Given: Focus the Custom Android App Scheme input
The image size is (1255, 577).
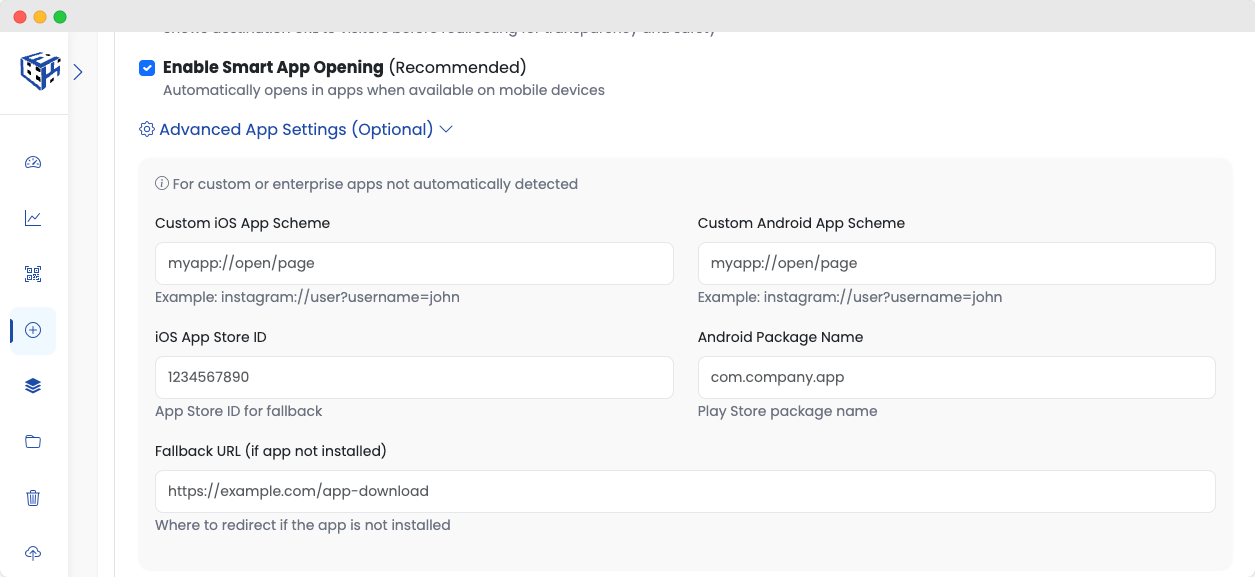Looking at the screenshot, I should [x=956, y=264].
